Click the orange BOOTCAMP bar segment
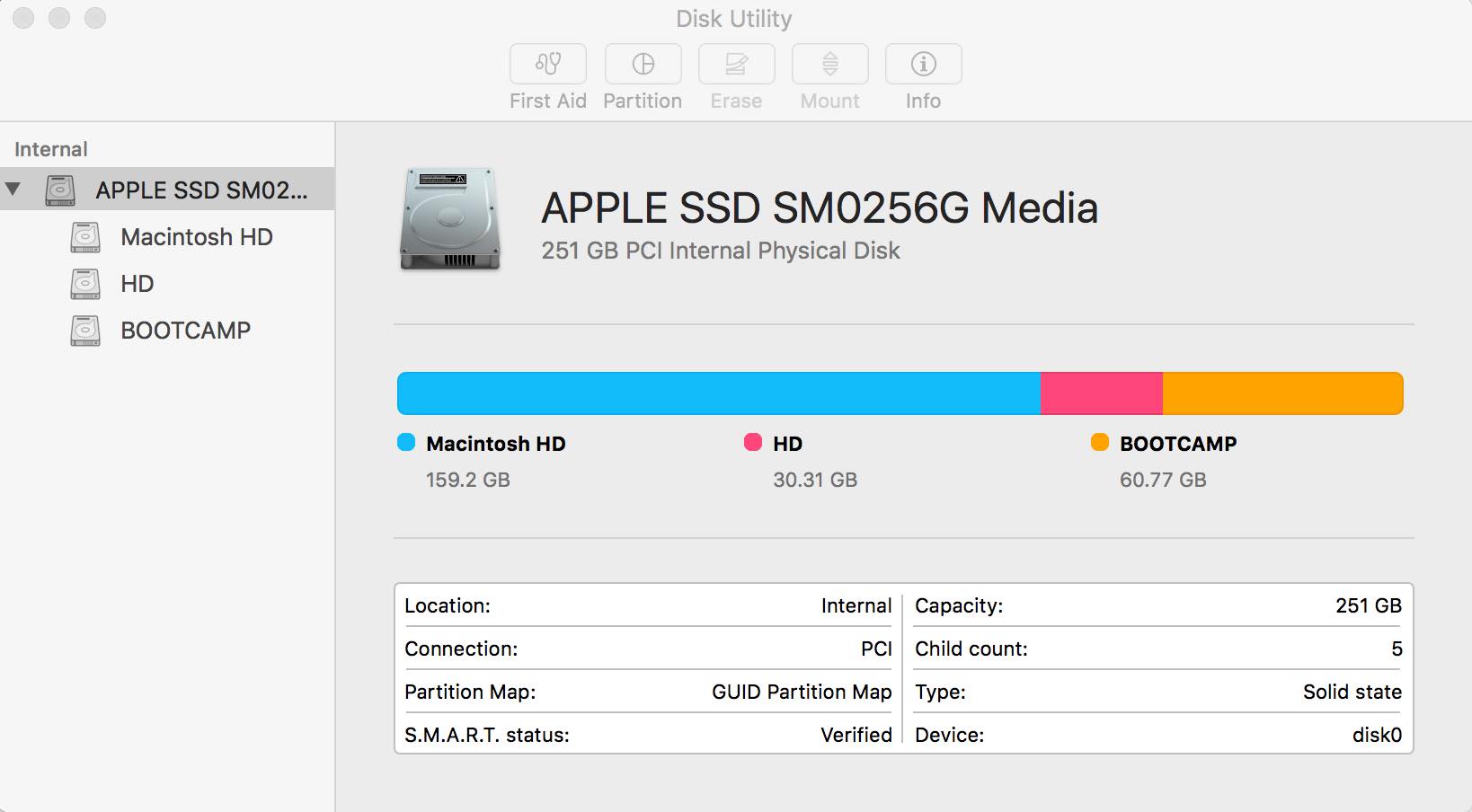The width and height of the screenshot is (1472, 812). pos(1283,393)
